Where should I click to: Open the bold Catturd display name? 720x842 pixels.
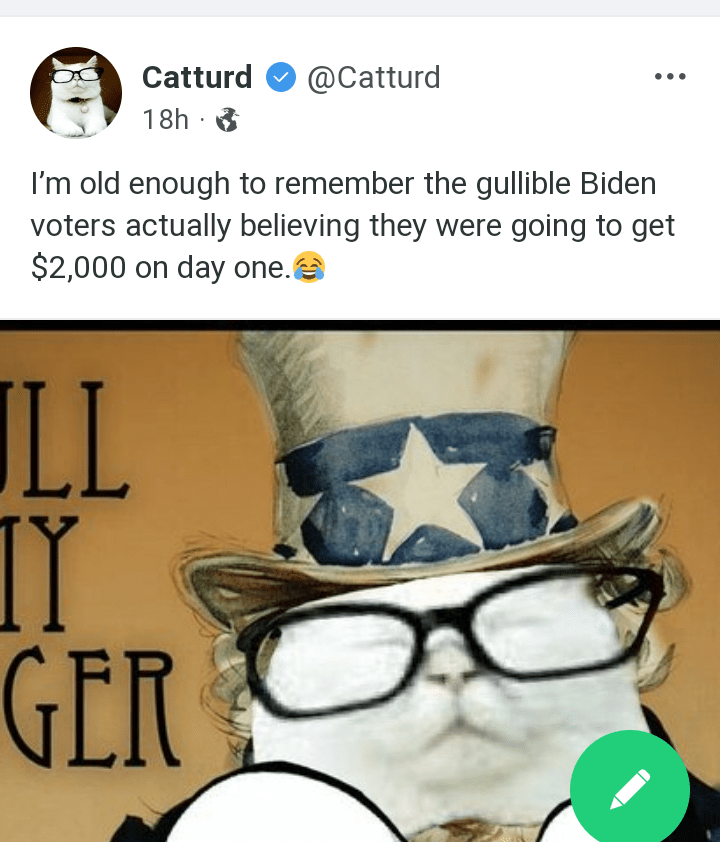(197, 77)
